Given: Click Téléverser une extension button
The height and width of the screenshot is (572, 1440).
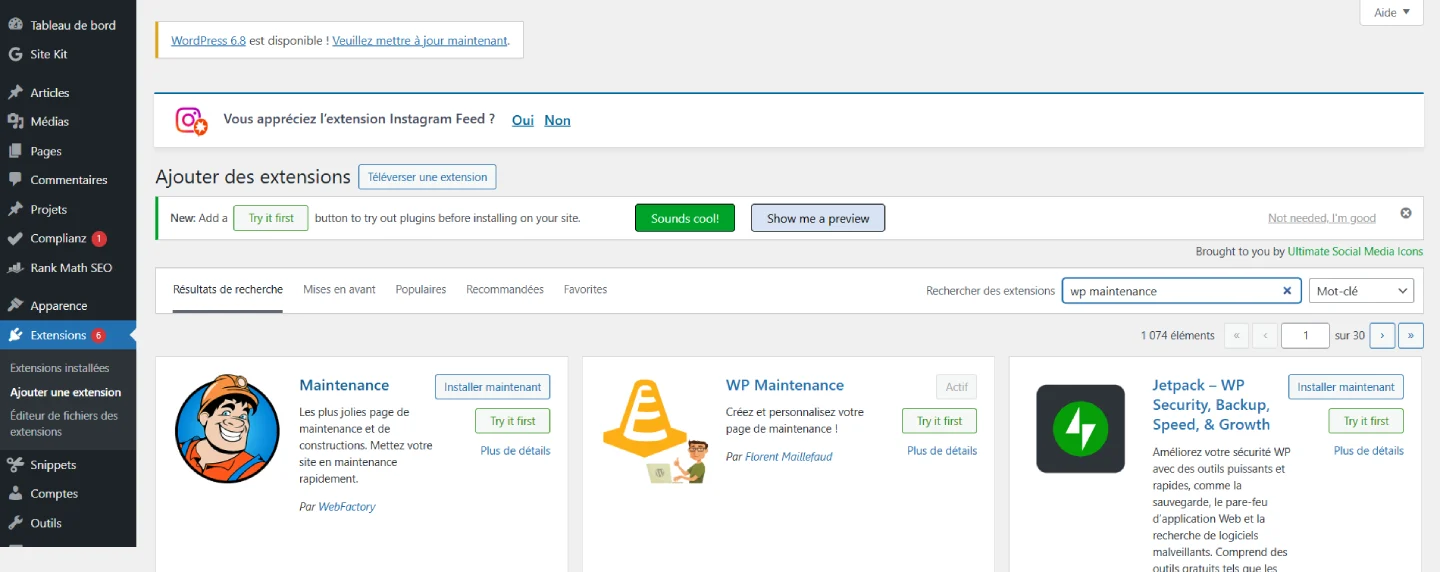Looking at the screenshot, I should pyautogui.click(x=427, y=177).
